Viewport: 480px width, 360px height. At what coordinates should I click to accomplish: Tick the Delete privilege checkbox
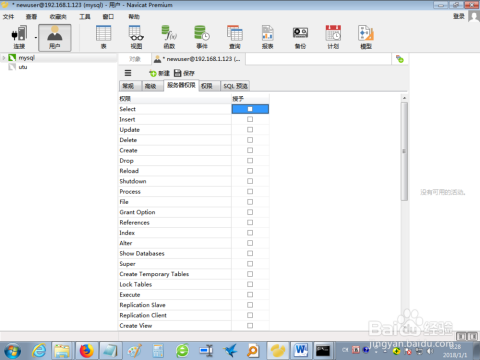[250, 140]
